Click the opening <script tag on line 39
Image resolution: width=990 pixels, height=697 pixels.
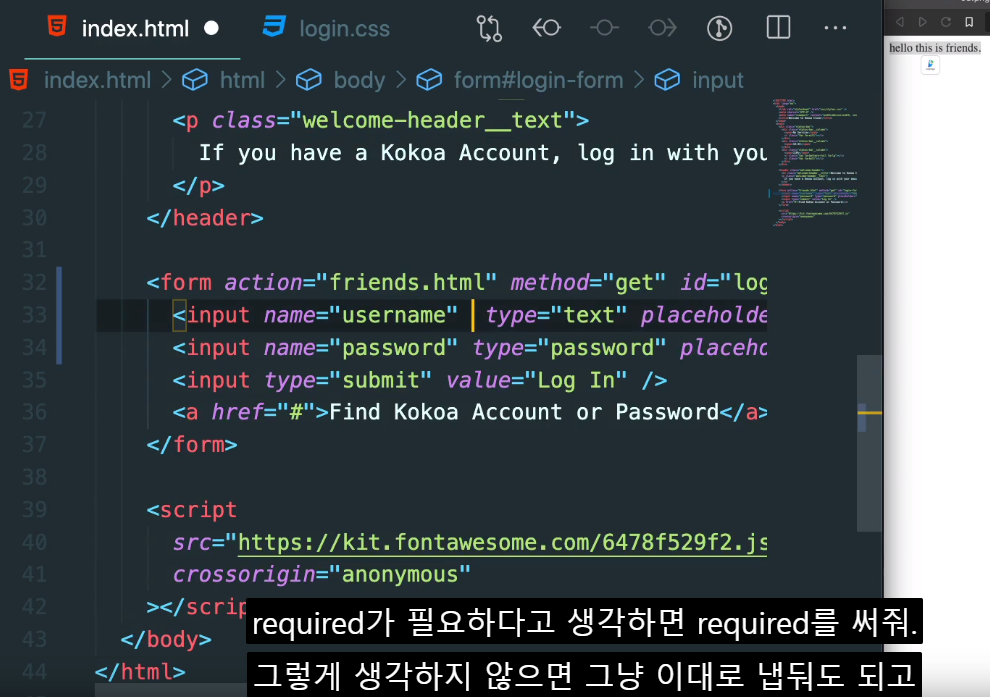pos(192,509)
